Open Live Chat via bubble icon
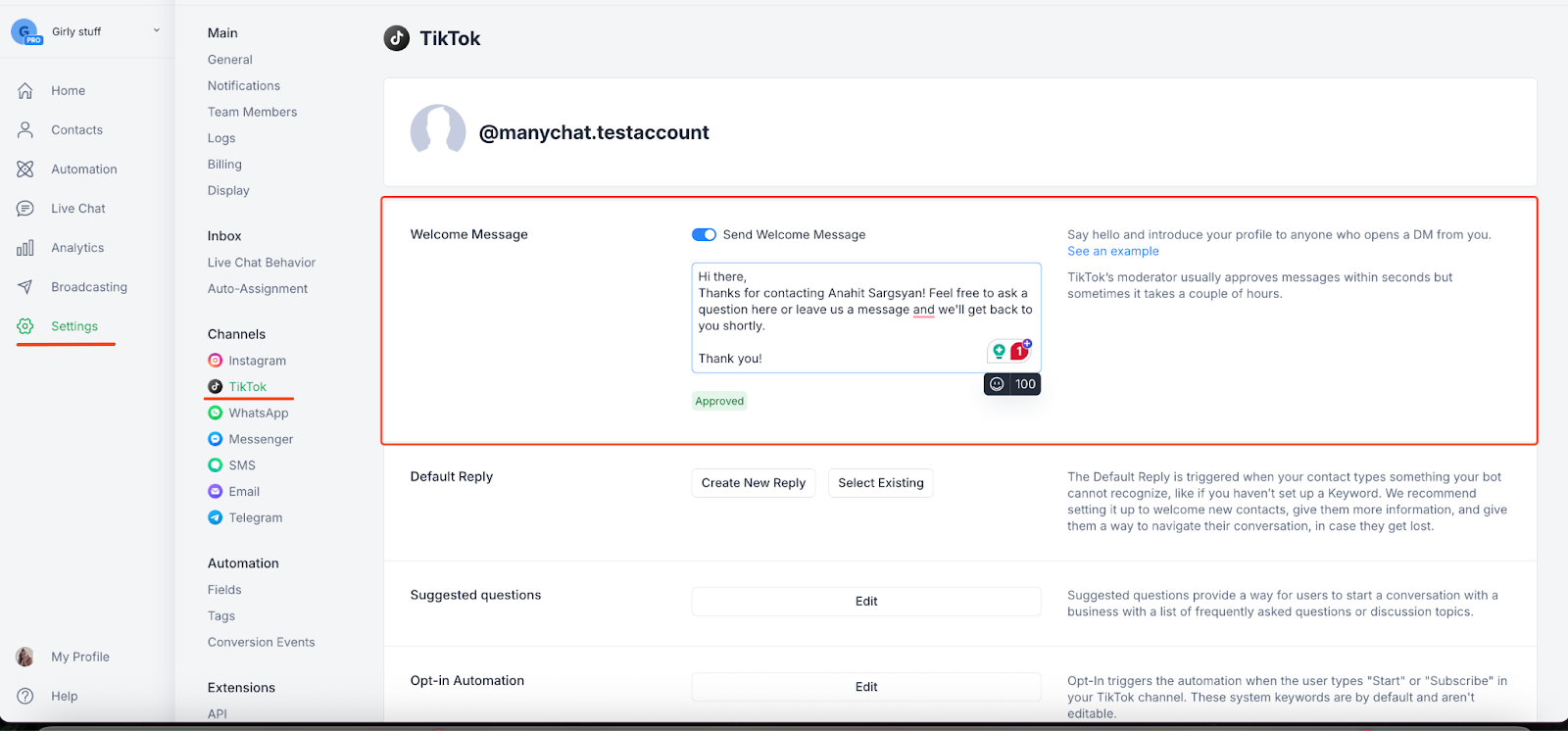This screenshot has height=731, width=1568. [25, 209]
